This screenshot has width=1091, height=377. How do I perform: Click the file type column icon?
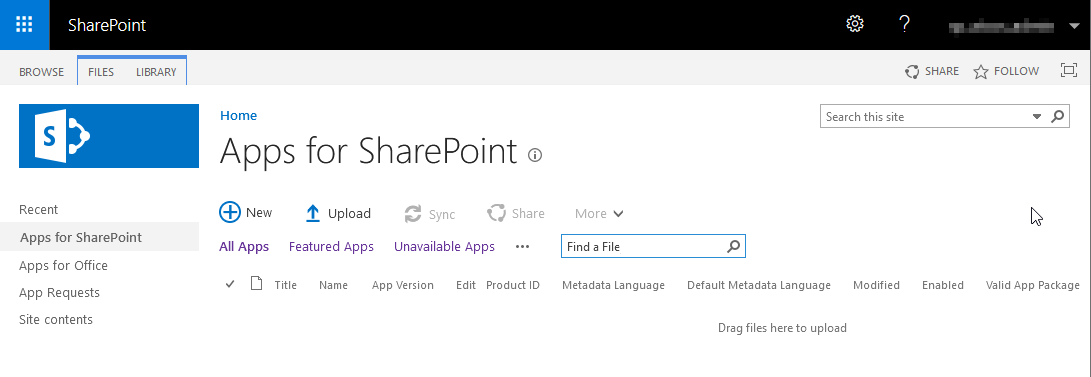coord(257,283)
